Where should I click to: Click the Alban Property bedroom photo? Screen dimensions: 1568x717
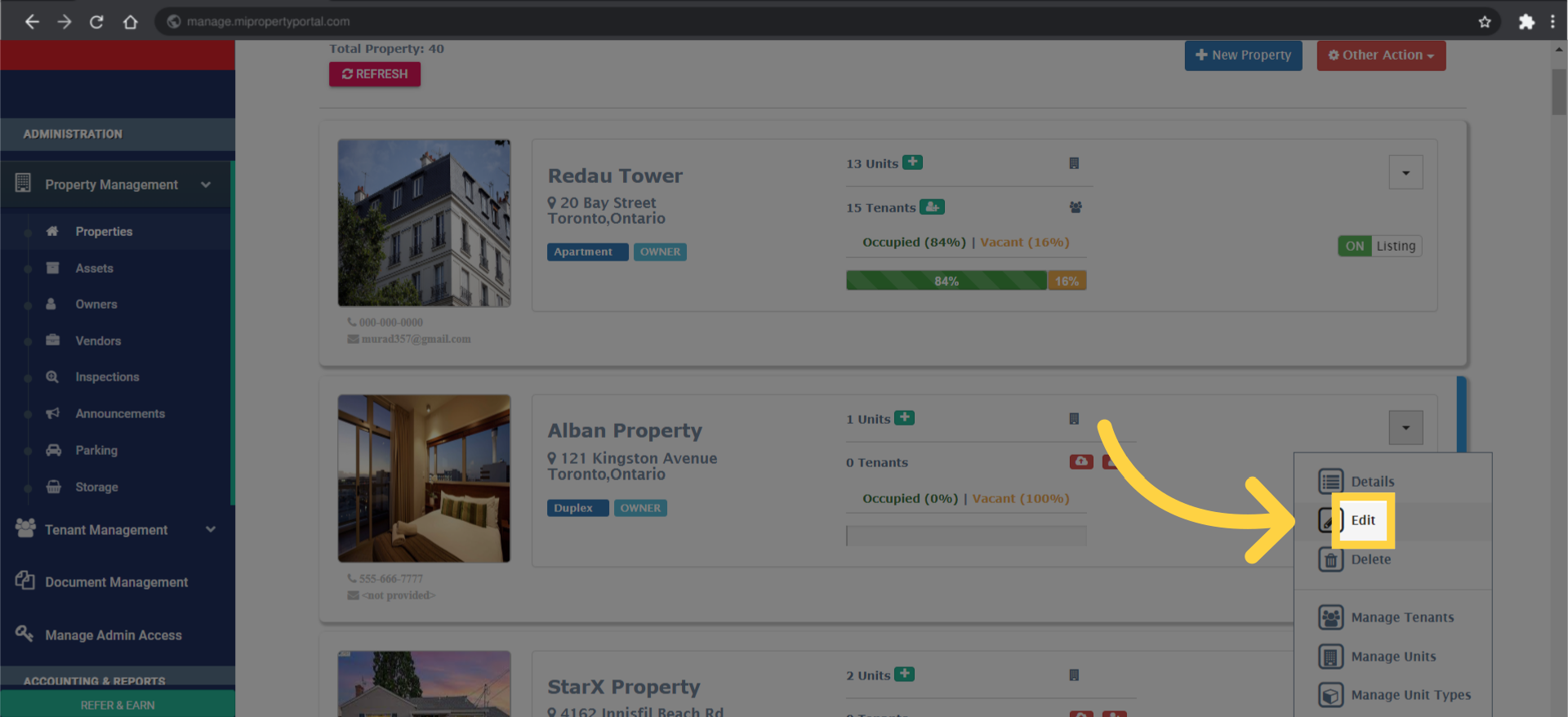tap(424, 479)
